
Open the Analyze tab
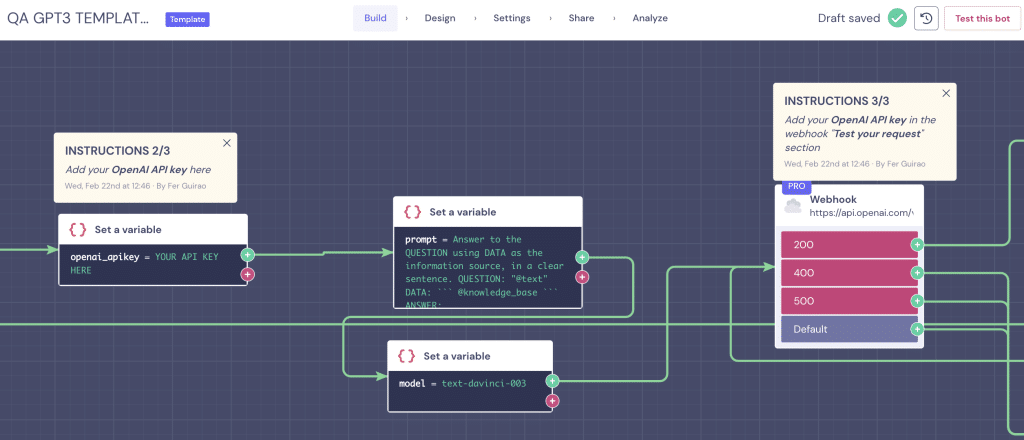click(650, 18)
